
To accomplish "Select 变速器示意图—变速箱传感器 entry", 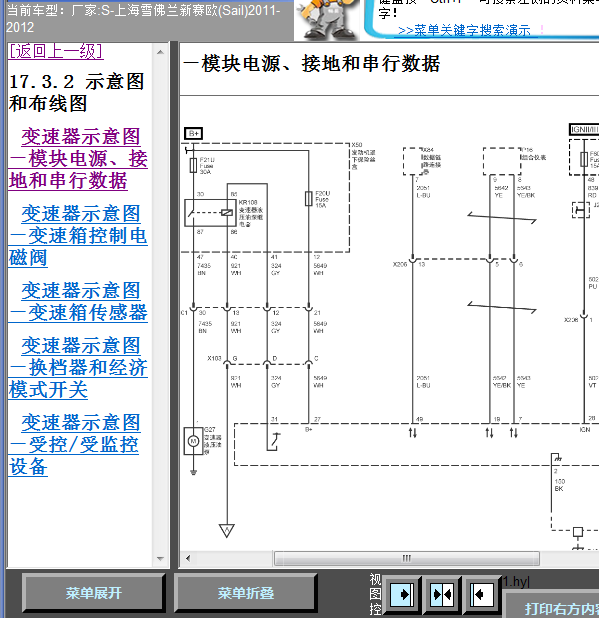I will coord(78,302).
